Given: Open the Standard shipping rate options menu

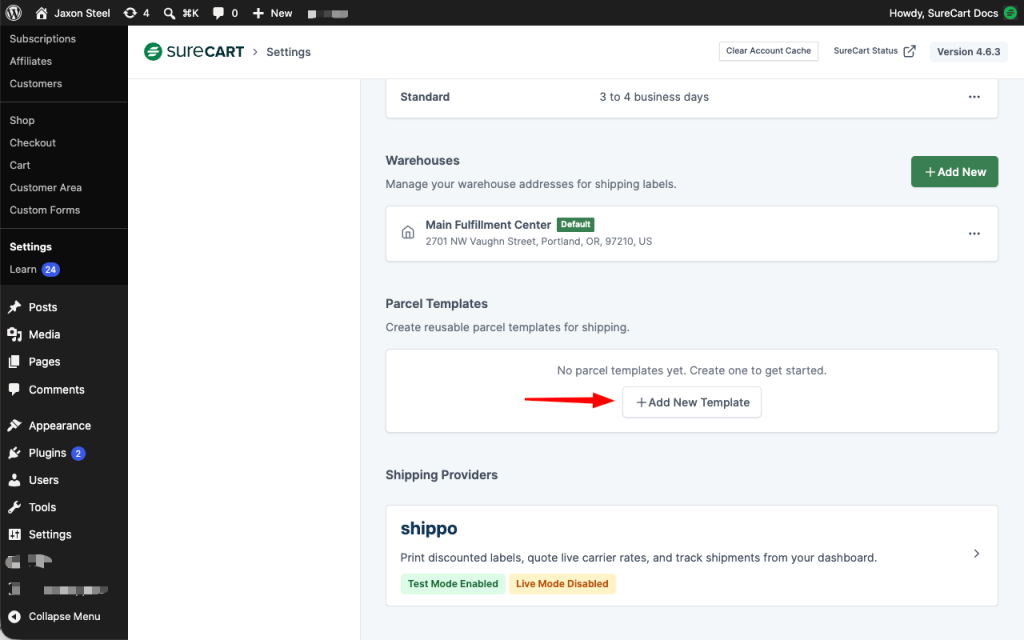Looking at the screenshot, I should tap(974, 97).
